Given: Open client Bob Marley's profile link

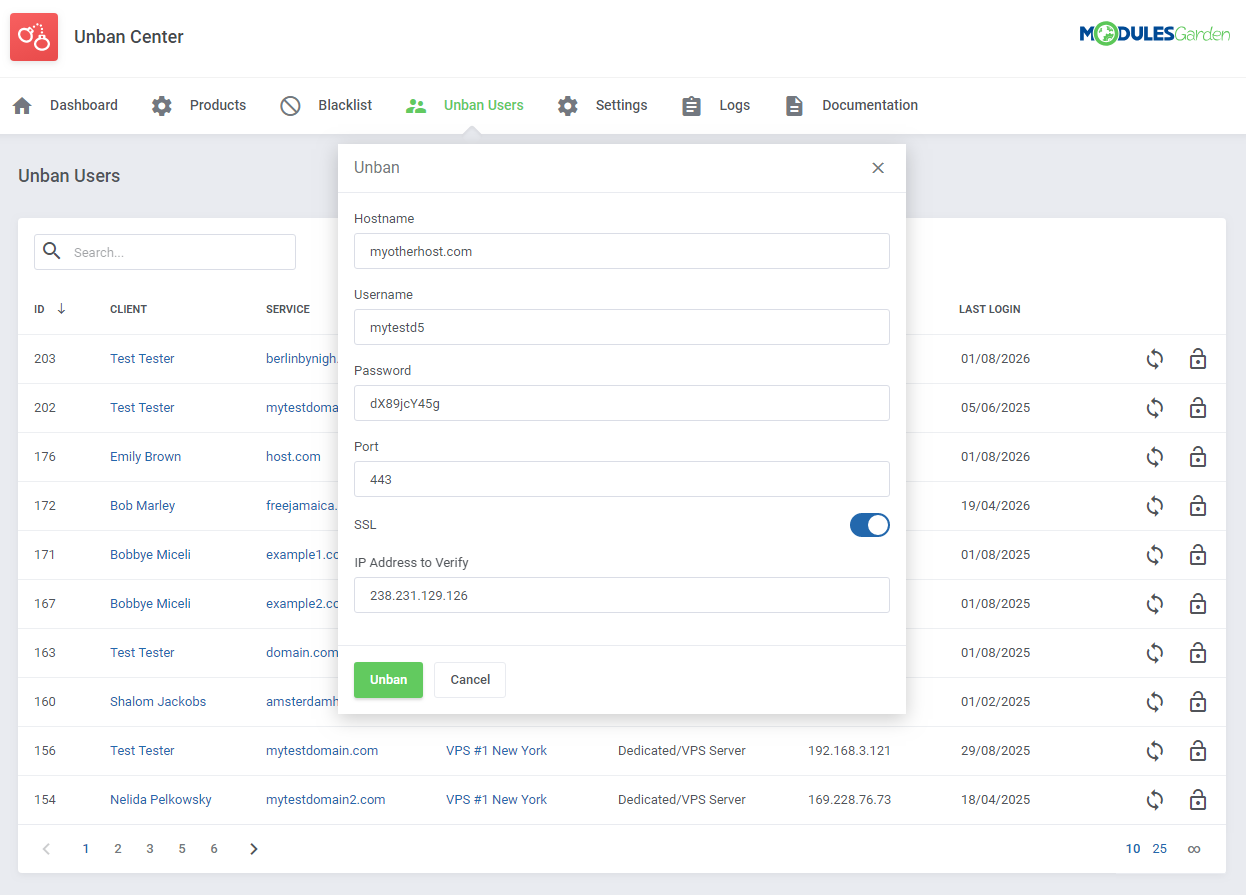Looking at the screenshot, I should 142,505.
